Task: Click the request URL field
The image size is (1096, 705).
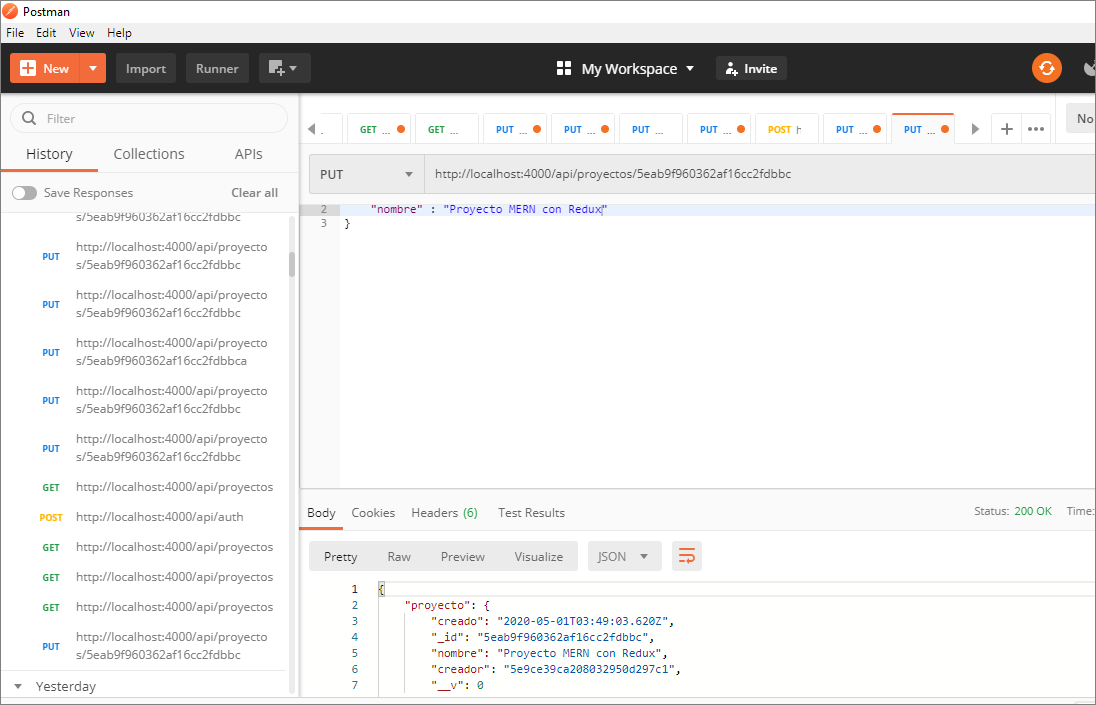Action: [x=760, y=174]
